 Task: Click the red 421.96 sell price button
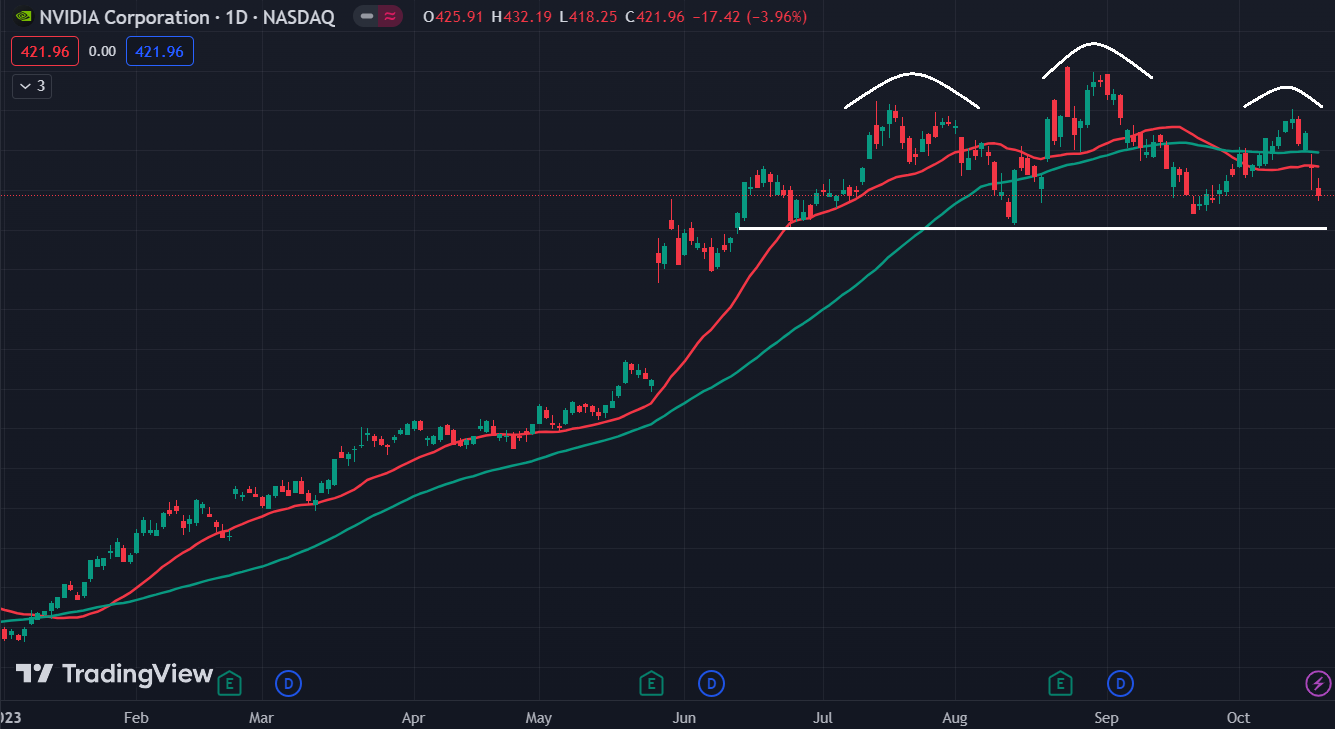point(44,51)
